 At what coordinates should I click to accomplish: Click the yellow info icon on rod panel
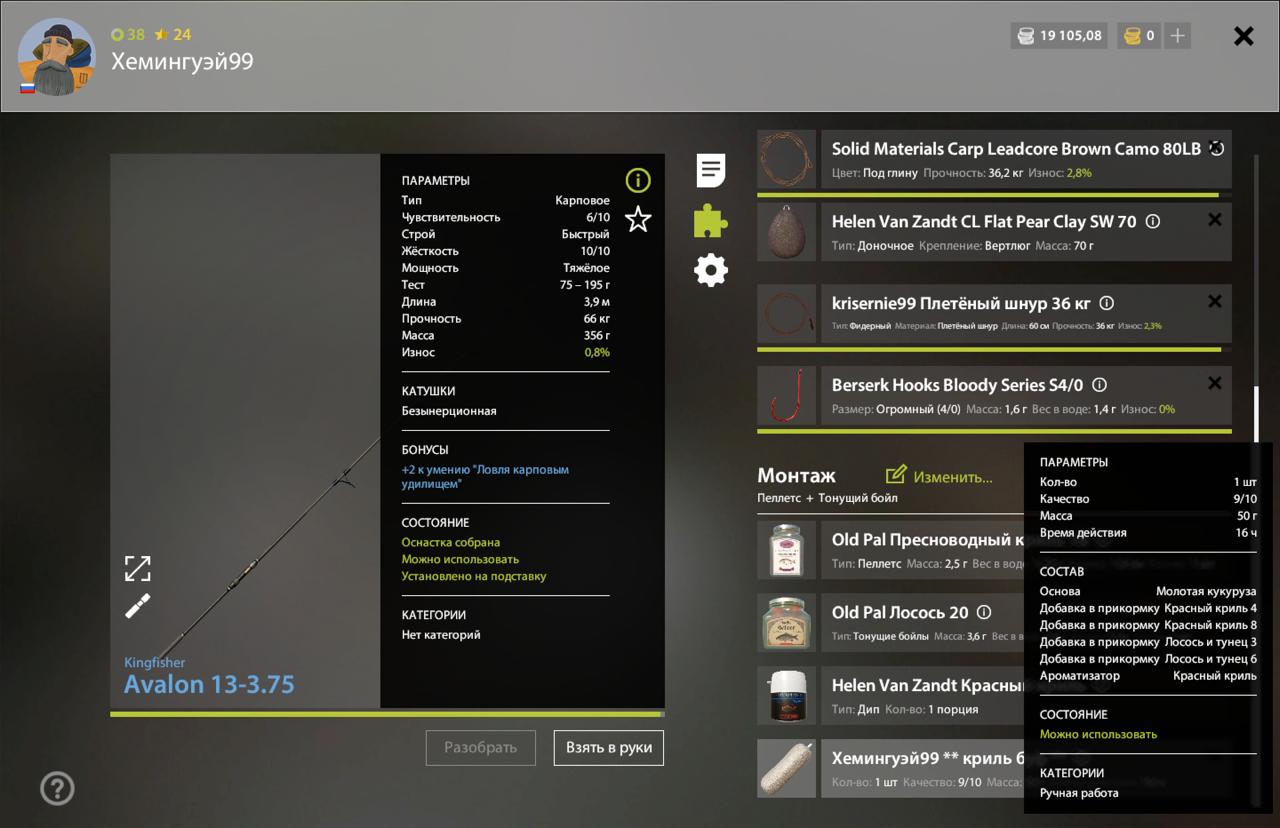638,180
